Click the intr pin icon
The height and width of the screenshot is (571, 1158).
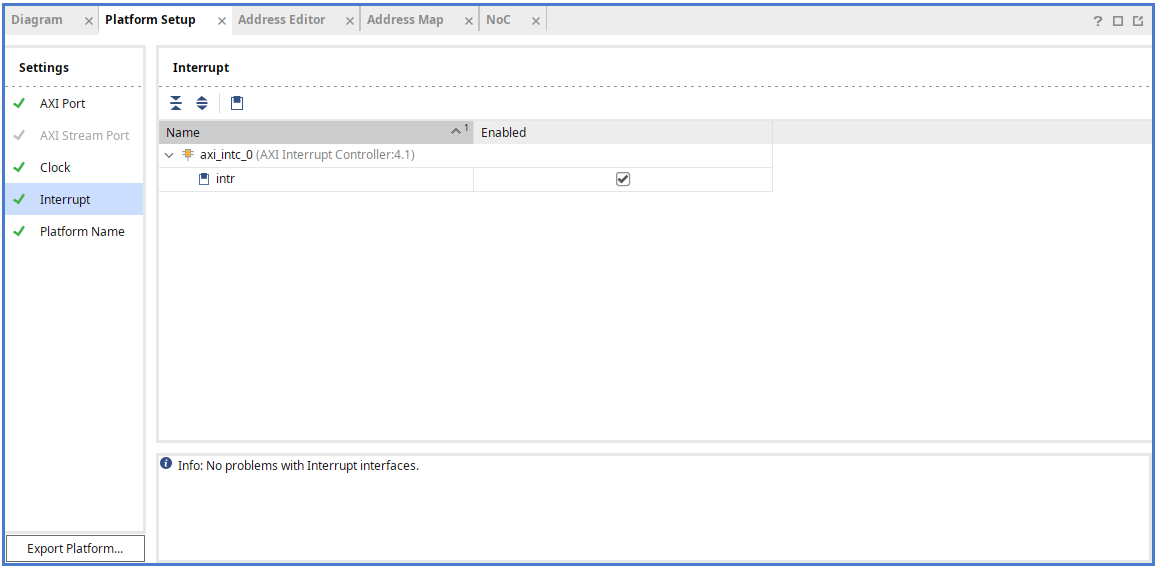[x=204, y=179]
